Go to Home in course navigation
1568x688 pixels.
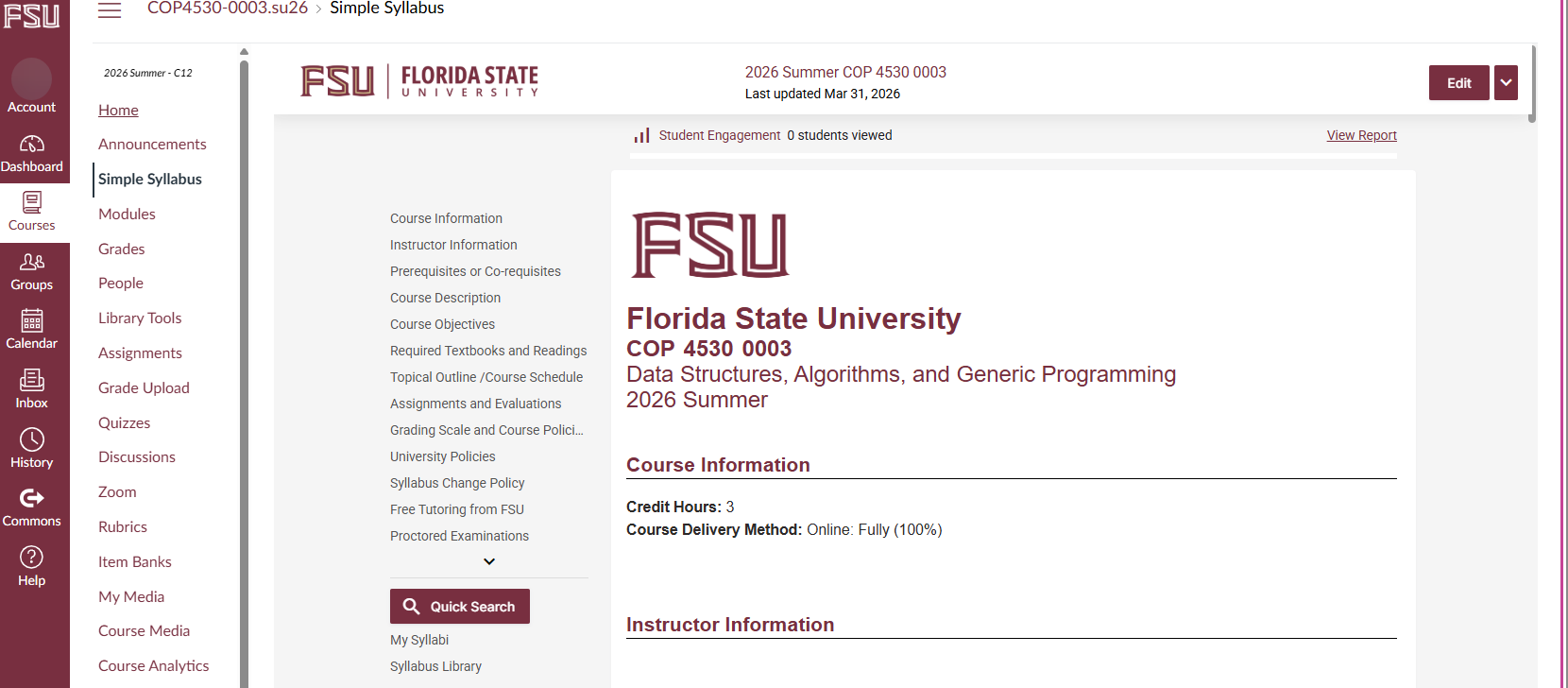118,110
